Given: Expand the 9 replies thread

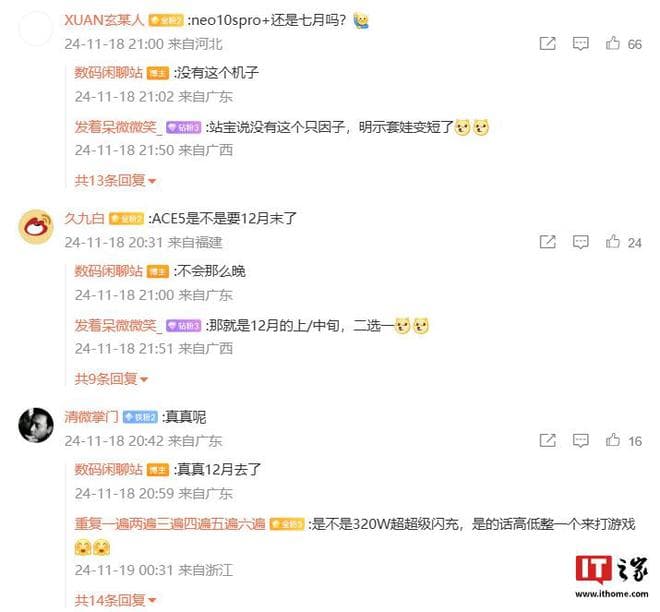Looking at the screenshot, I should coord(111,379).
